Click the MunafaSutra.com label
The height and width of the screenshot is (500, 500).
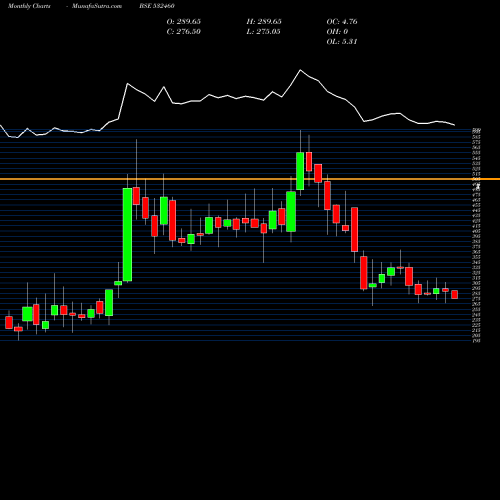[x=97, y=6]
